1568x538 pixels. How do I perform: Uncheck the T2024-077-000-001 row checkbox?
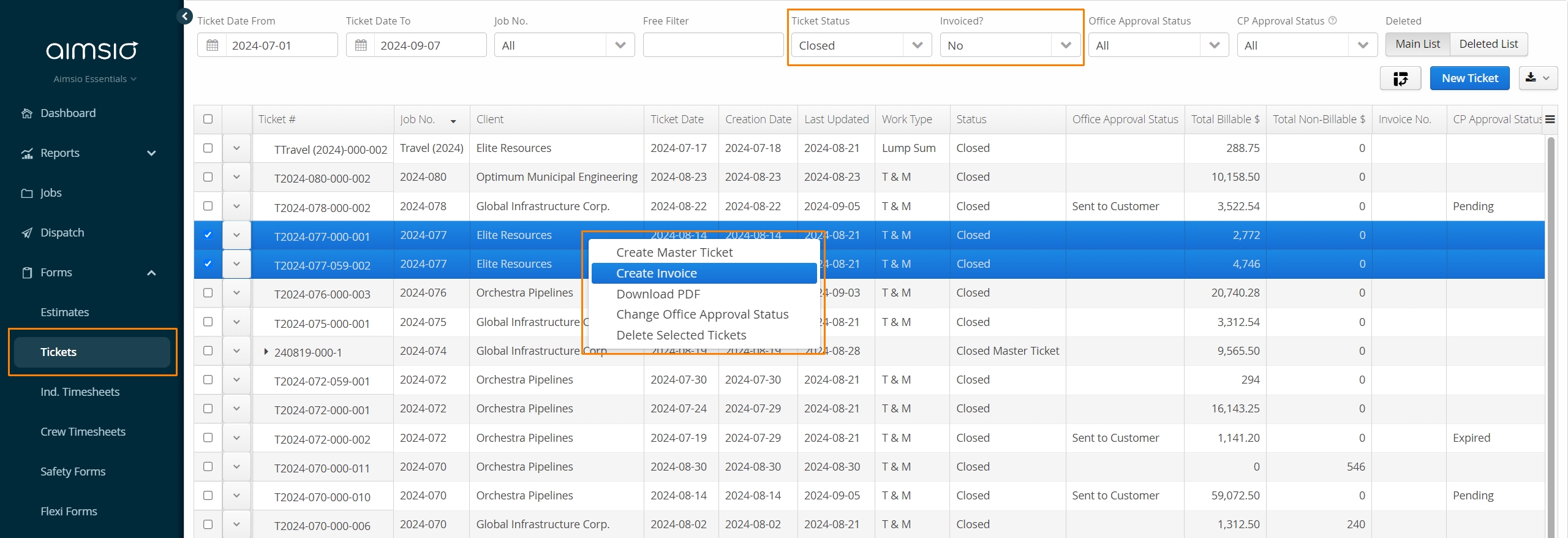tap(208, 235)
